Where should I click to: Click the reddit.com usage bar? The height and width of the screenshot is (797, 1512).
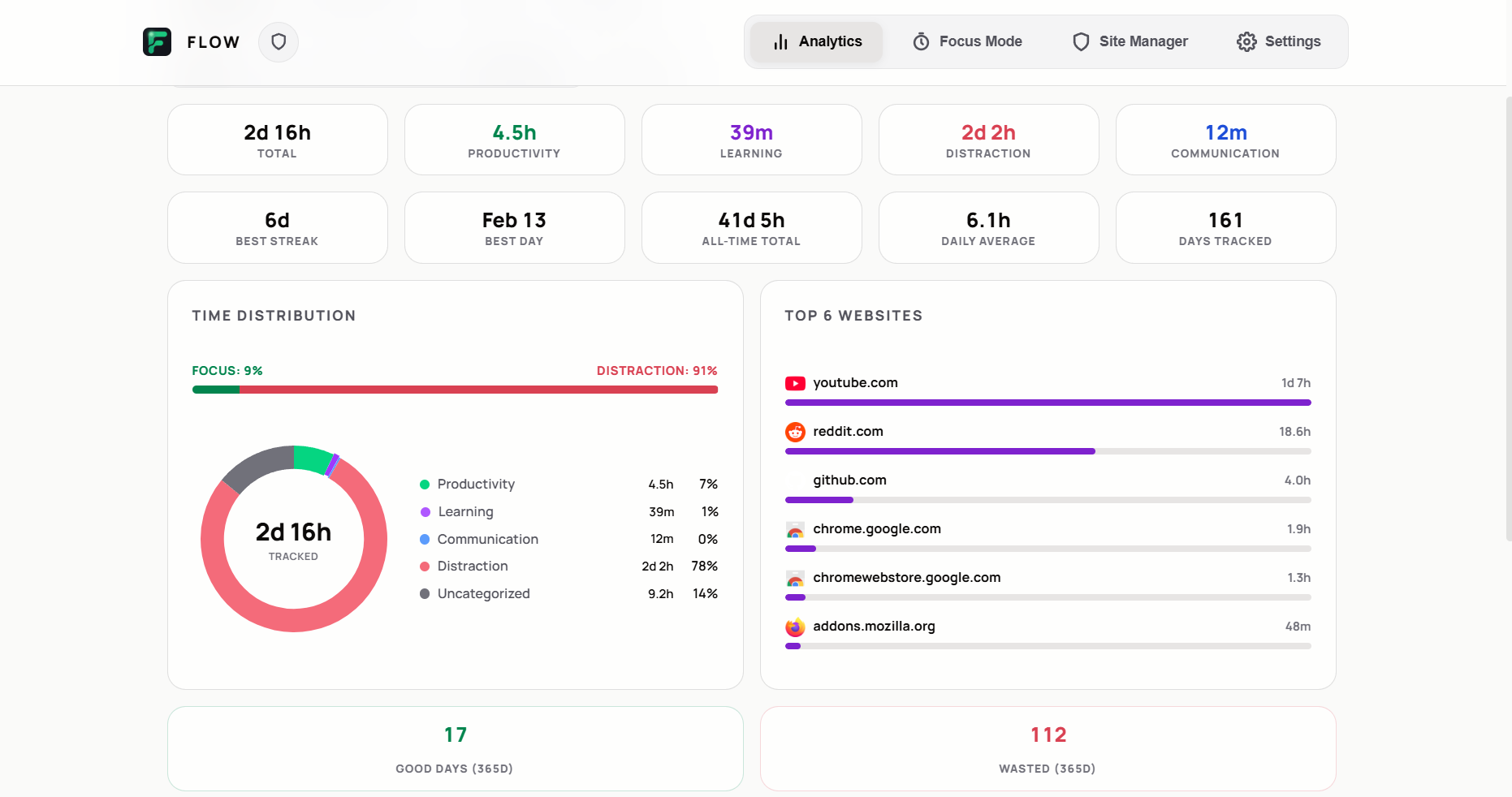[x=1048, y=451]
